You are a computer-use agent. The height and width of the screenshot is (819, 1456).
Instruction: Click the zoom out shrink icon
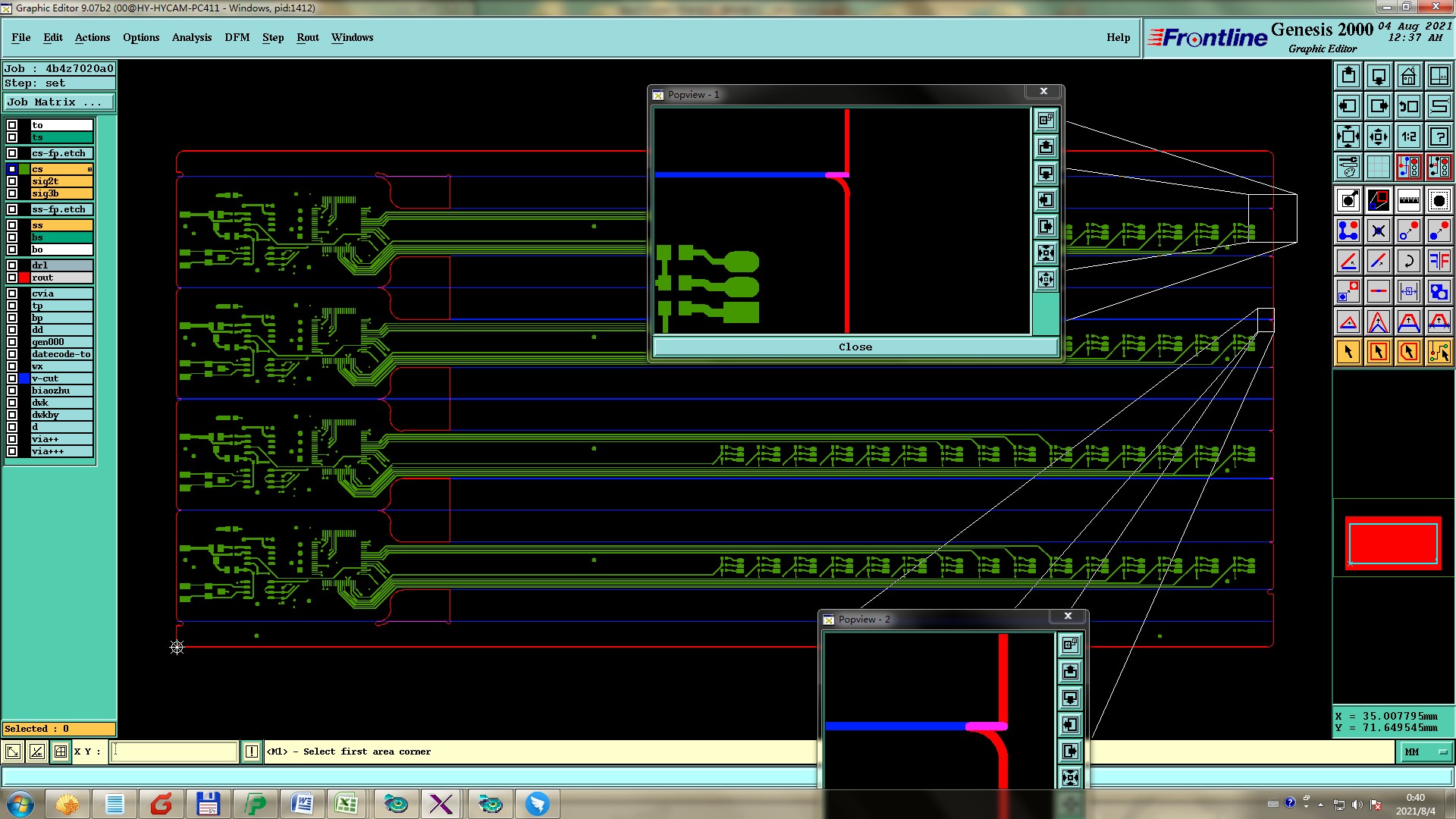[1379, 136]
